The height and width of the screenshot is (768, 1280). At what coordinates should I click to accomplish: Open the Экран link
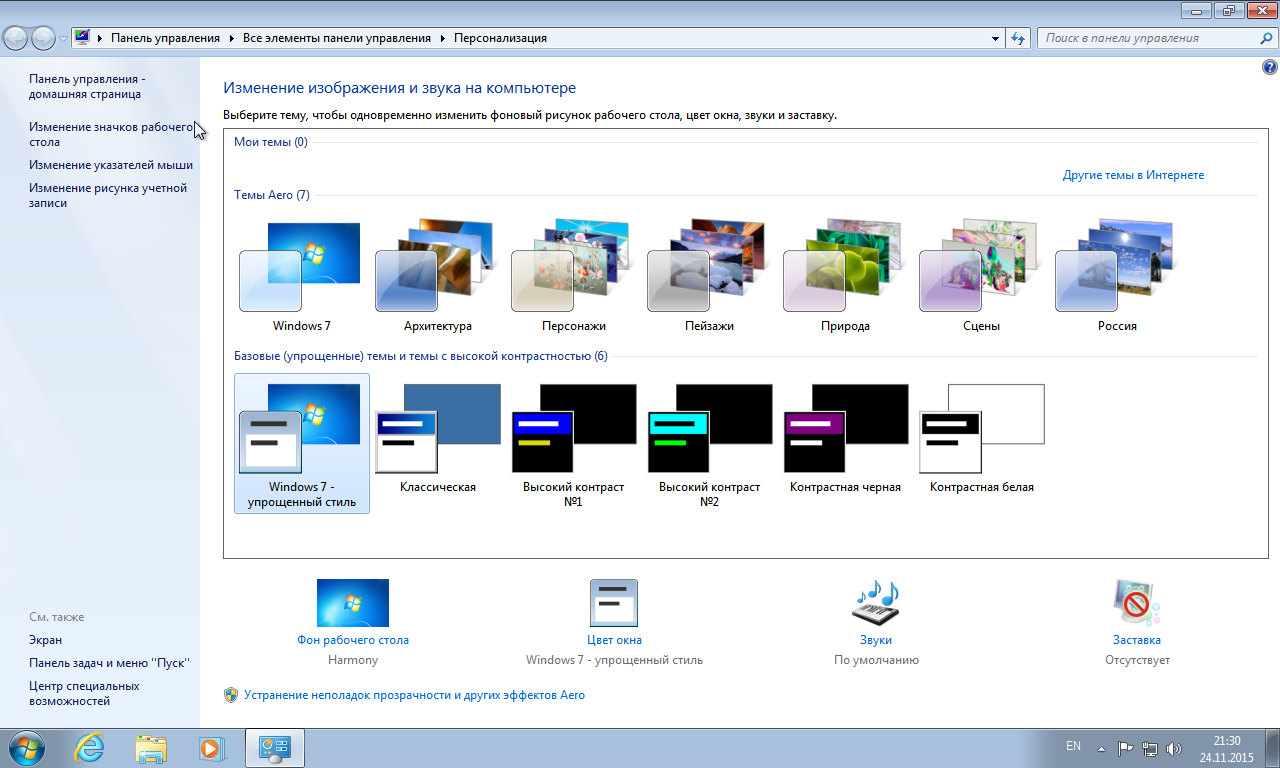tap(45, 640)
